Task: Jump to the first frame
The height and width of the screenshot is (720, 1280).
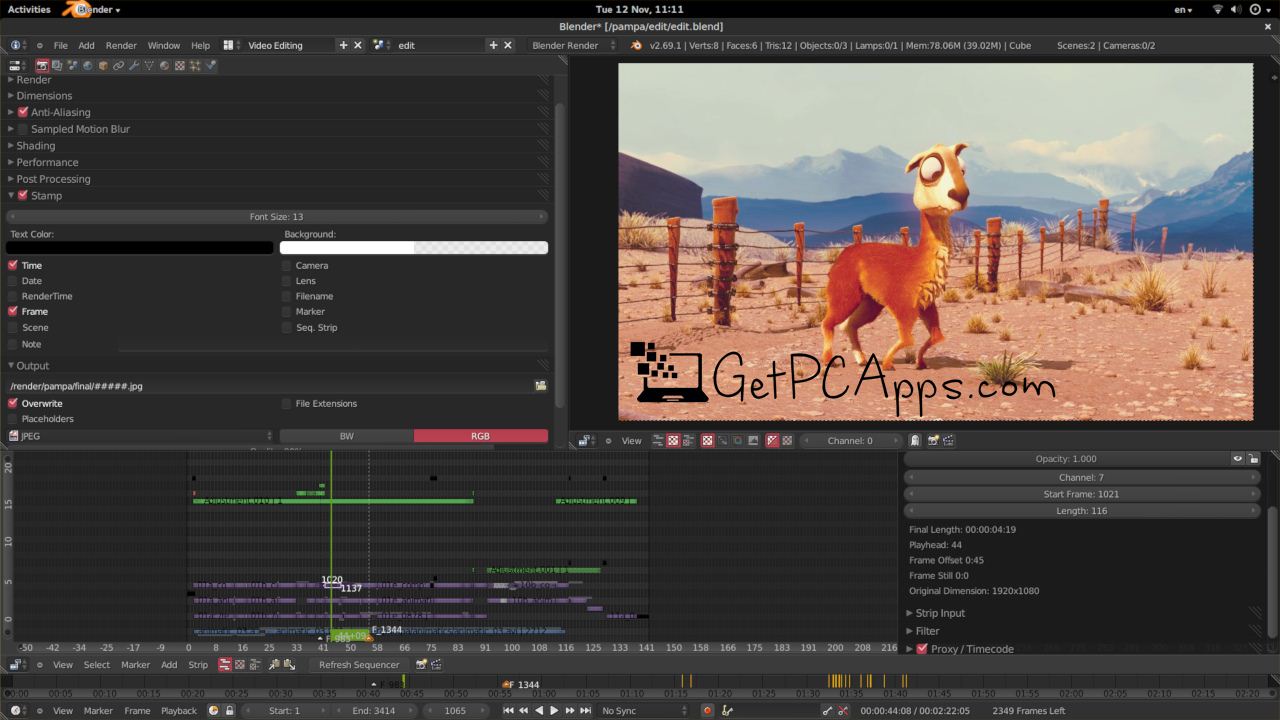Action: tap(508, 711)
